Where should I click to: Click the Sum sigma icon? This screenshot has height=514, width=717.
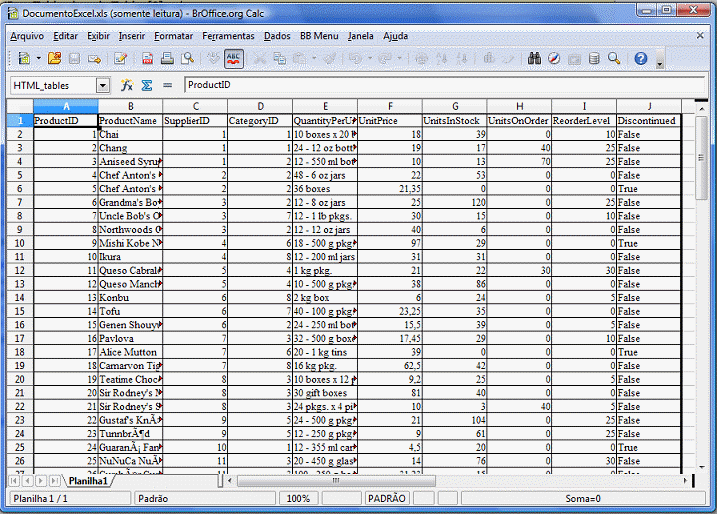click(x=147, y=85)
